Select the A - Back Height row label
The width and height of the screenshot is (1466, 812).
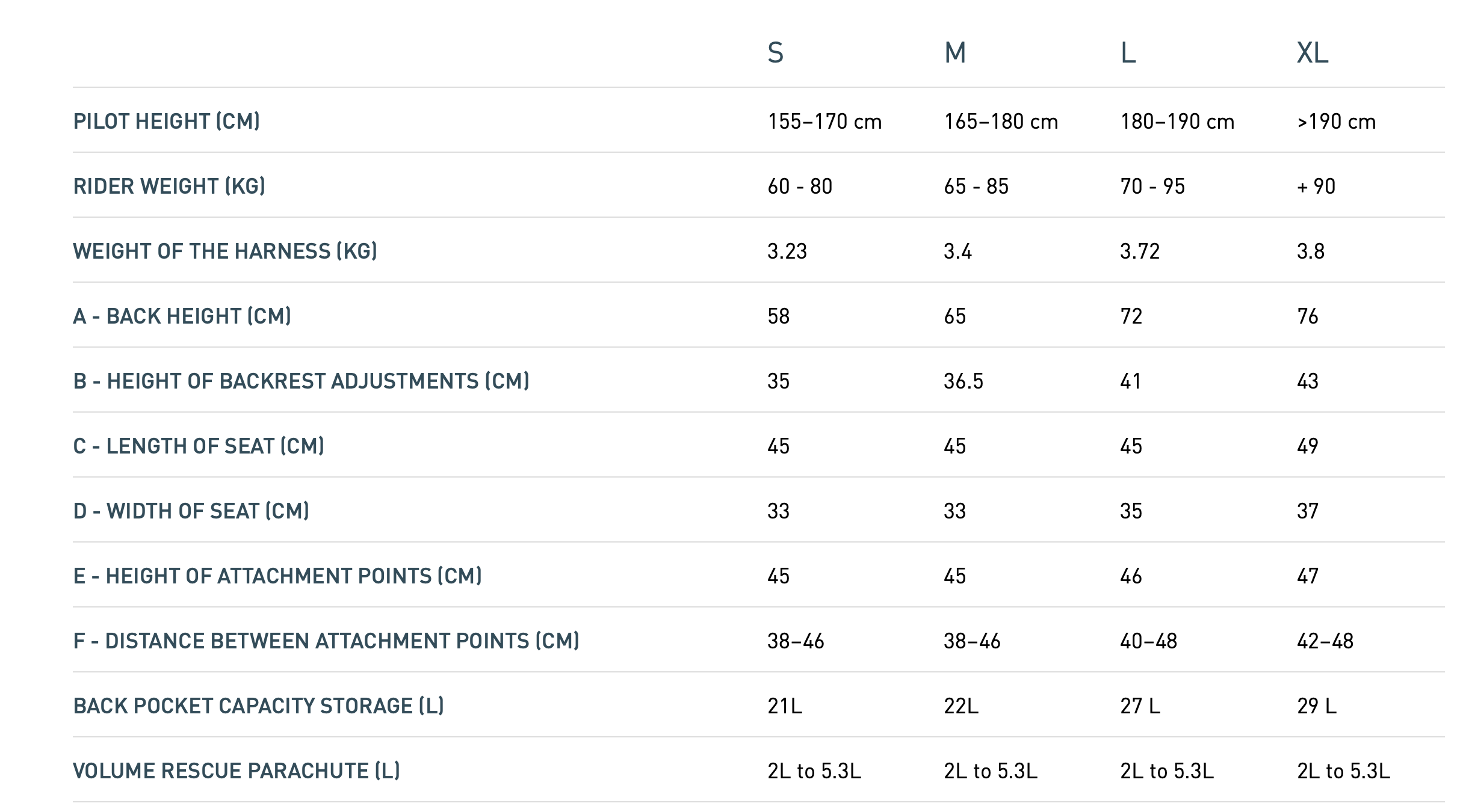pyautogui.click(x=182, y=316)
